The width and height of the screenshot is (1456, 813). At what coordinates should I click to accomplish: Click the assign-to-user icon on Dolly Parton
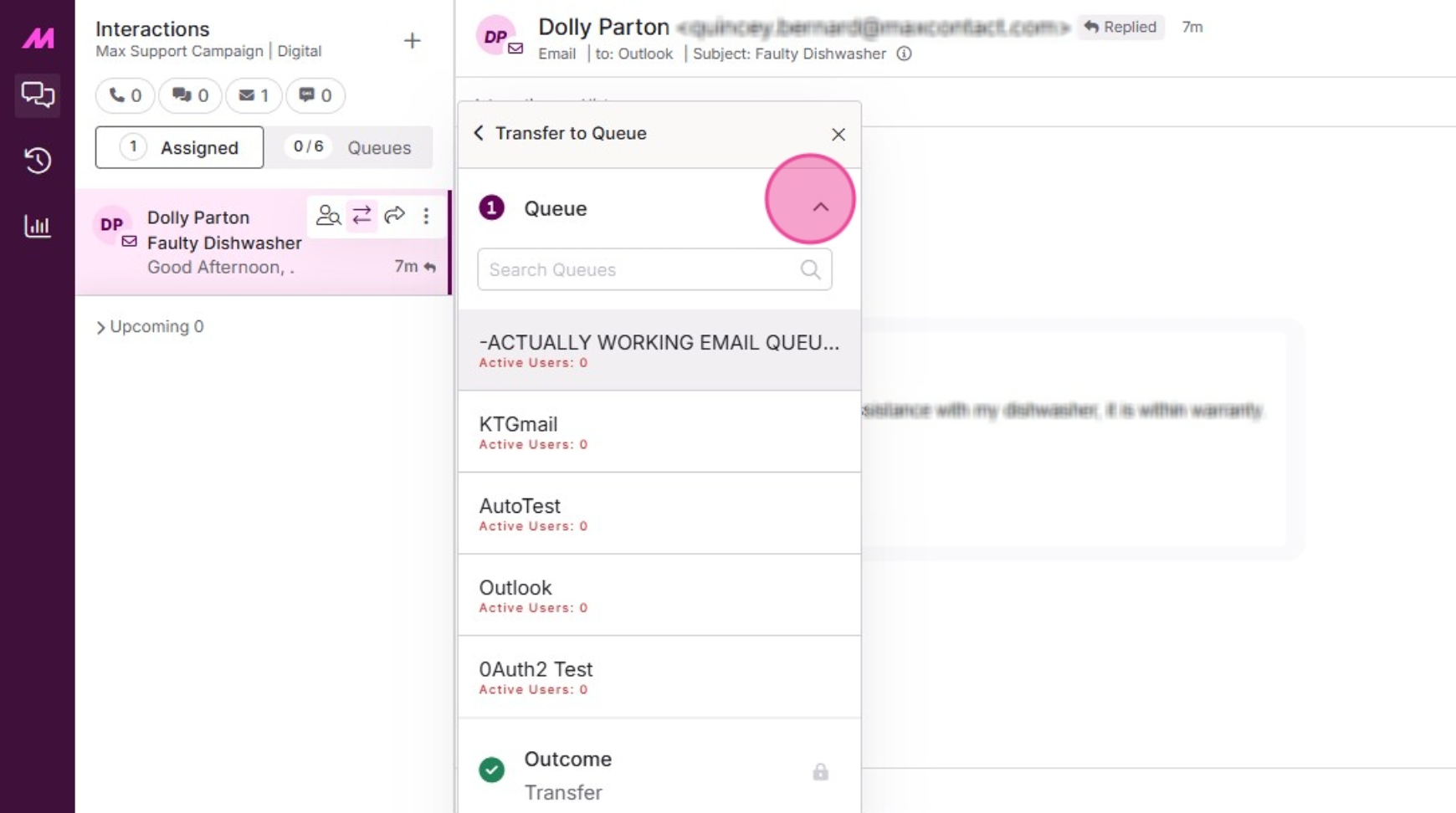click(328, 216)
